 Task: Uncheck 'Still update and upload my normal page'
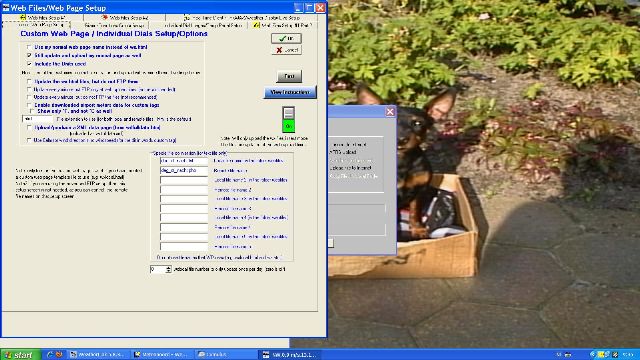point(29,55)
